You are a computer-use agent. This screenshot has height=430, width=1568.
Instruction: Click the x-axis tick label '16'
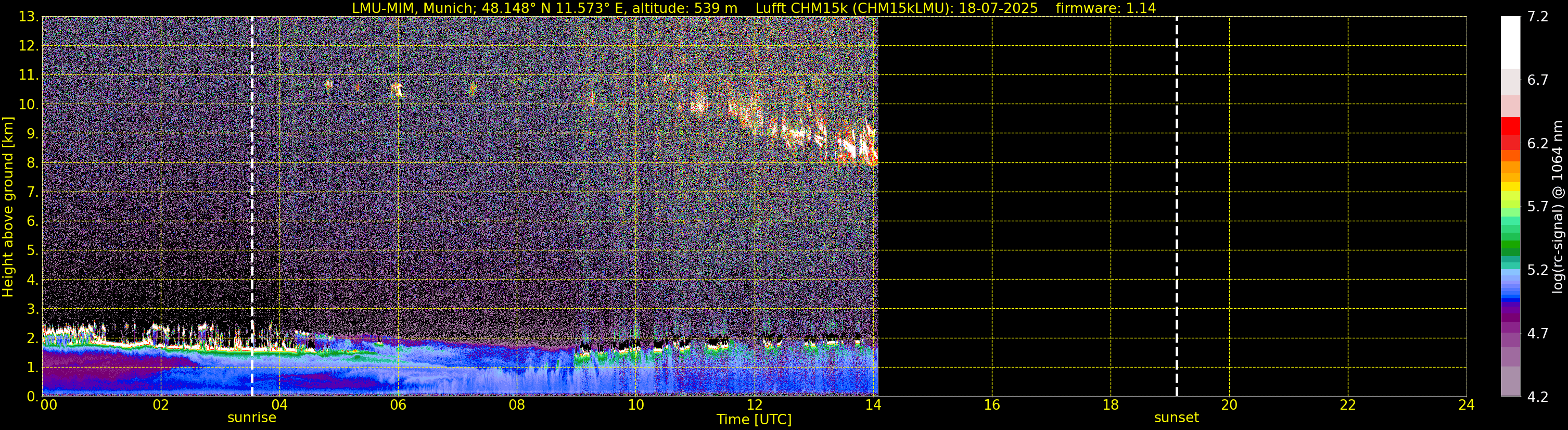tap(992, 405)
